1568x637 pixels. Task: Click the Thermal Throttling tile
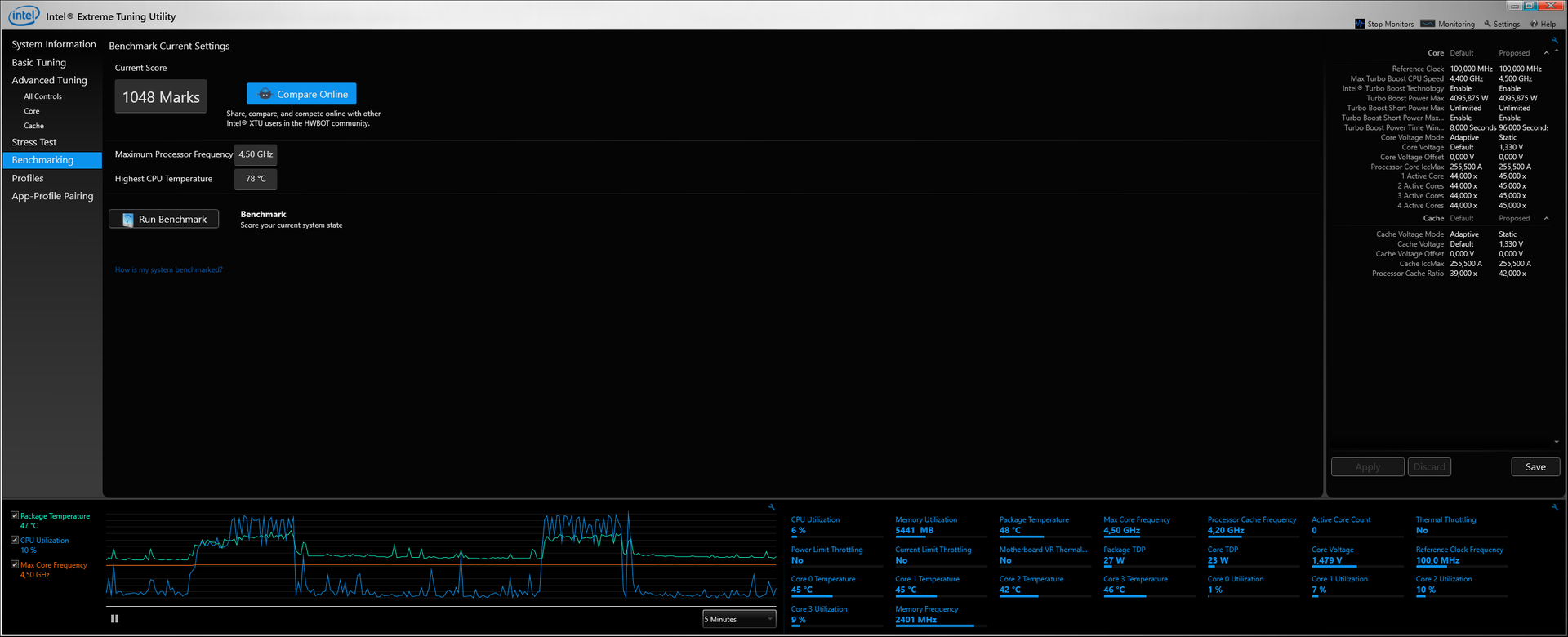click(x=1461, y=525)
